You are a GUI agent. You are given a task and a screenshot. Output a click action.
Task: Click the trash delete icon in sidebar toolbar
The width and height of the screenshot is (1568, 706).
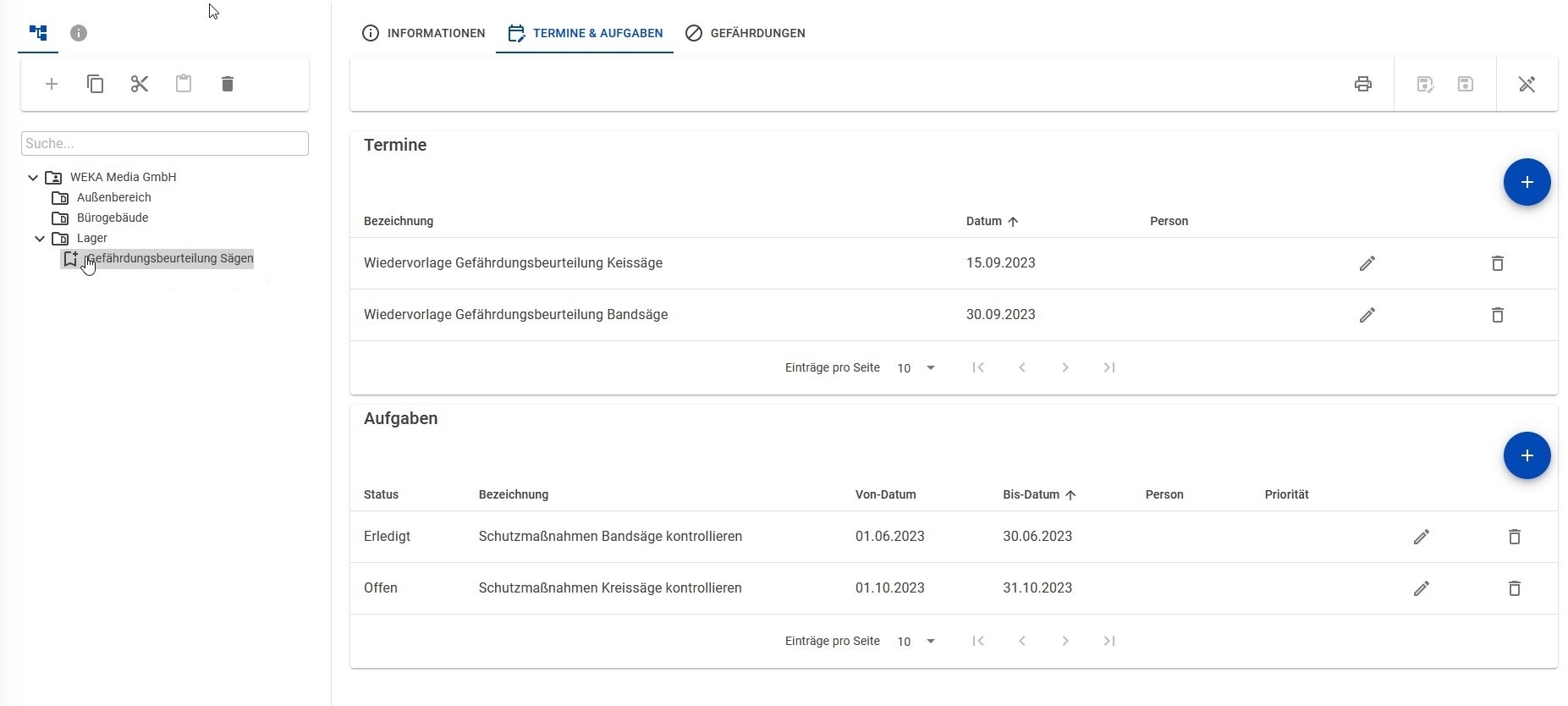(228, 84)
